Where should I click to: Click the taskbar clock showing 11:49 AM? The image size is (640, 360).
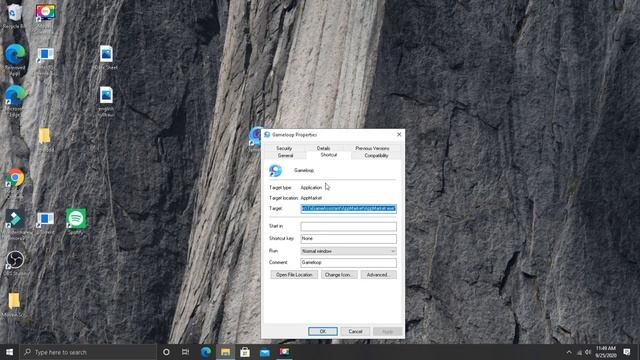(606, 352)
